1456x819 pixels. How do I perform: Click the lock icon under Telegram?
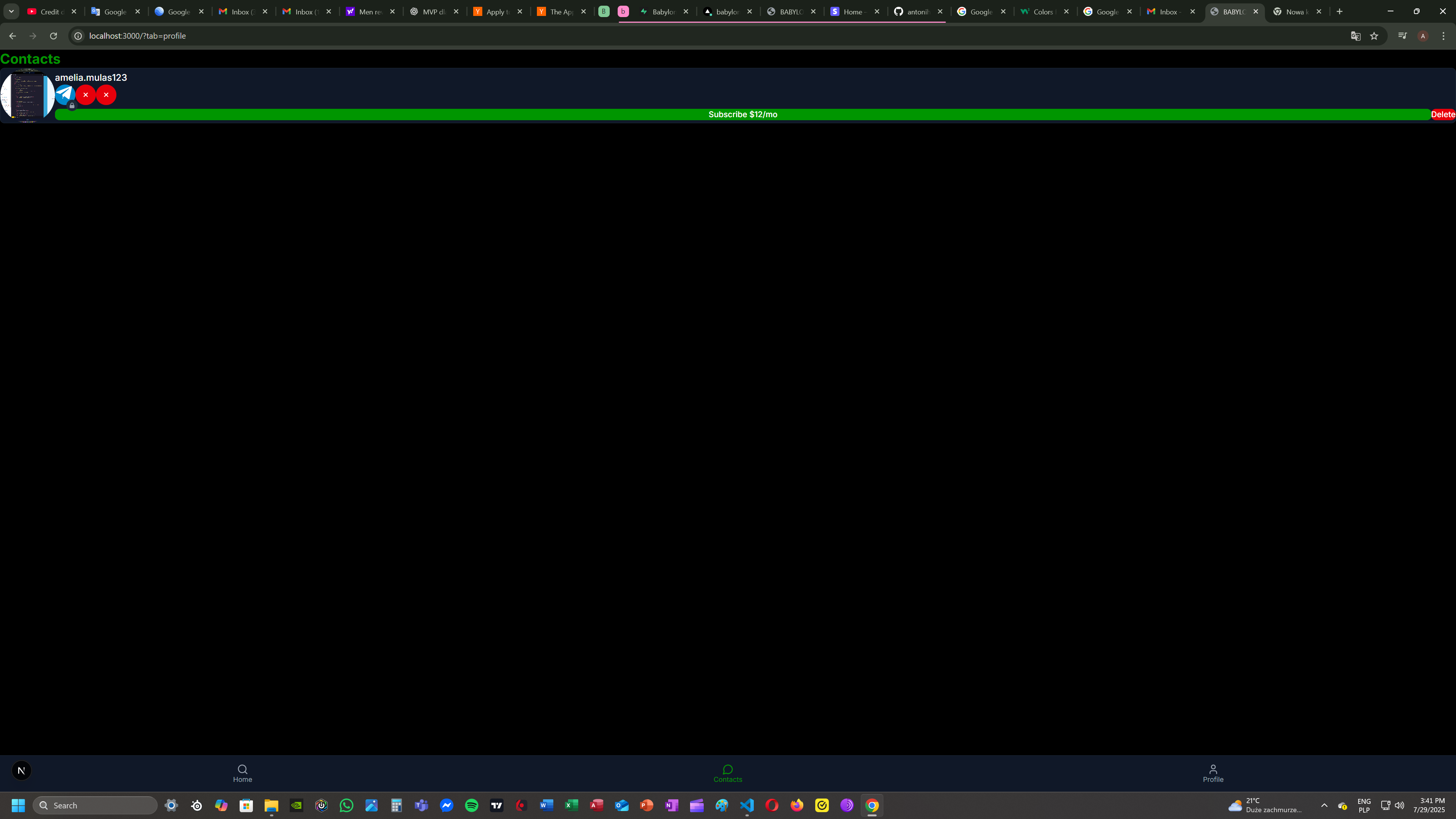tap(72, 106)
